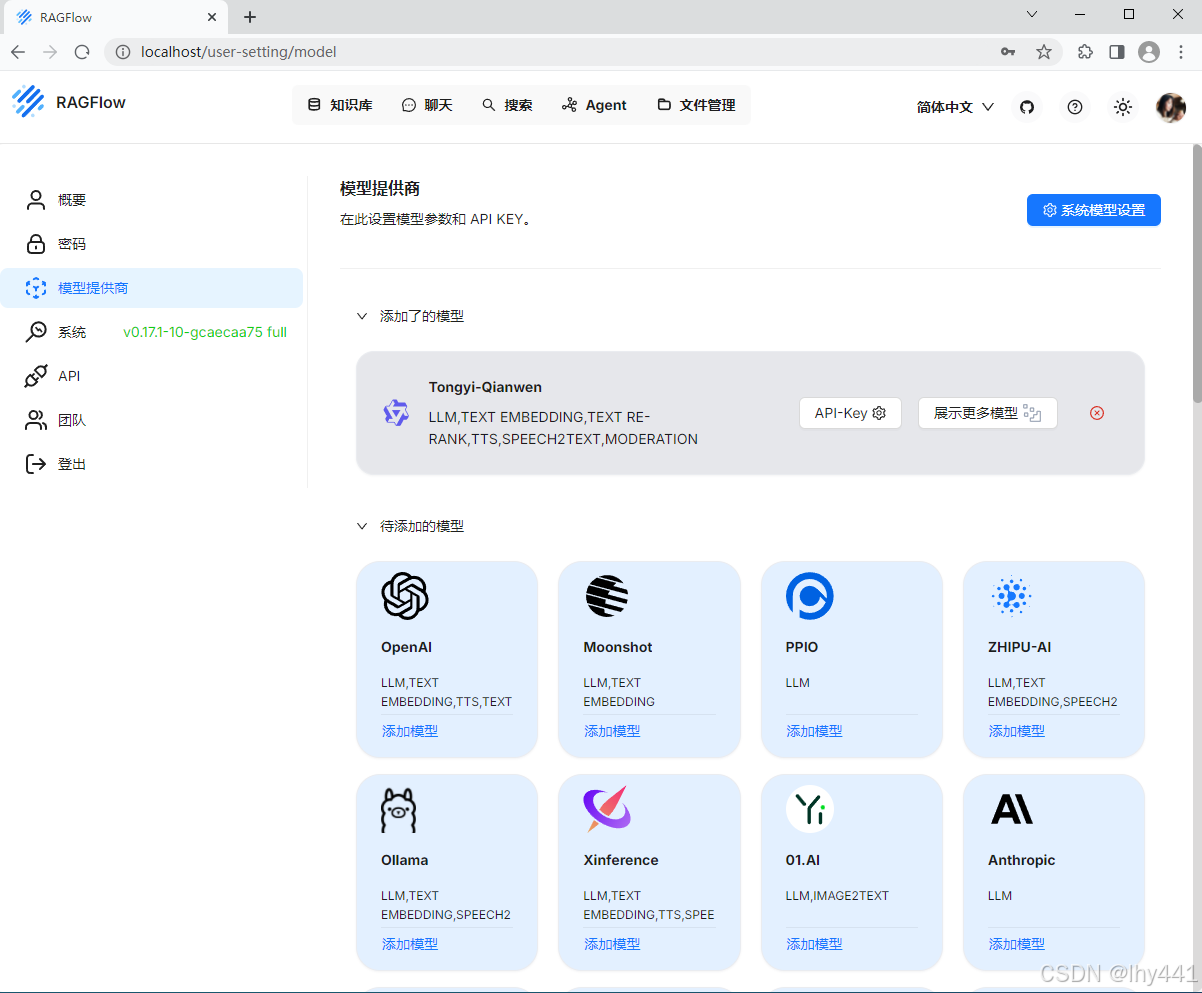
Task: Click the Ollama llama icon
Action: pyautogui.click(x=398, y=809)
